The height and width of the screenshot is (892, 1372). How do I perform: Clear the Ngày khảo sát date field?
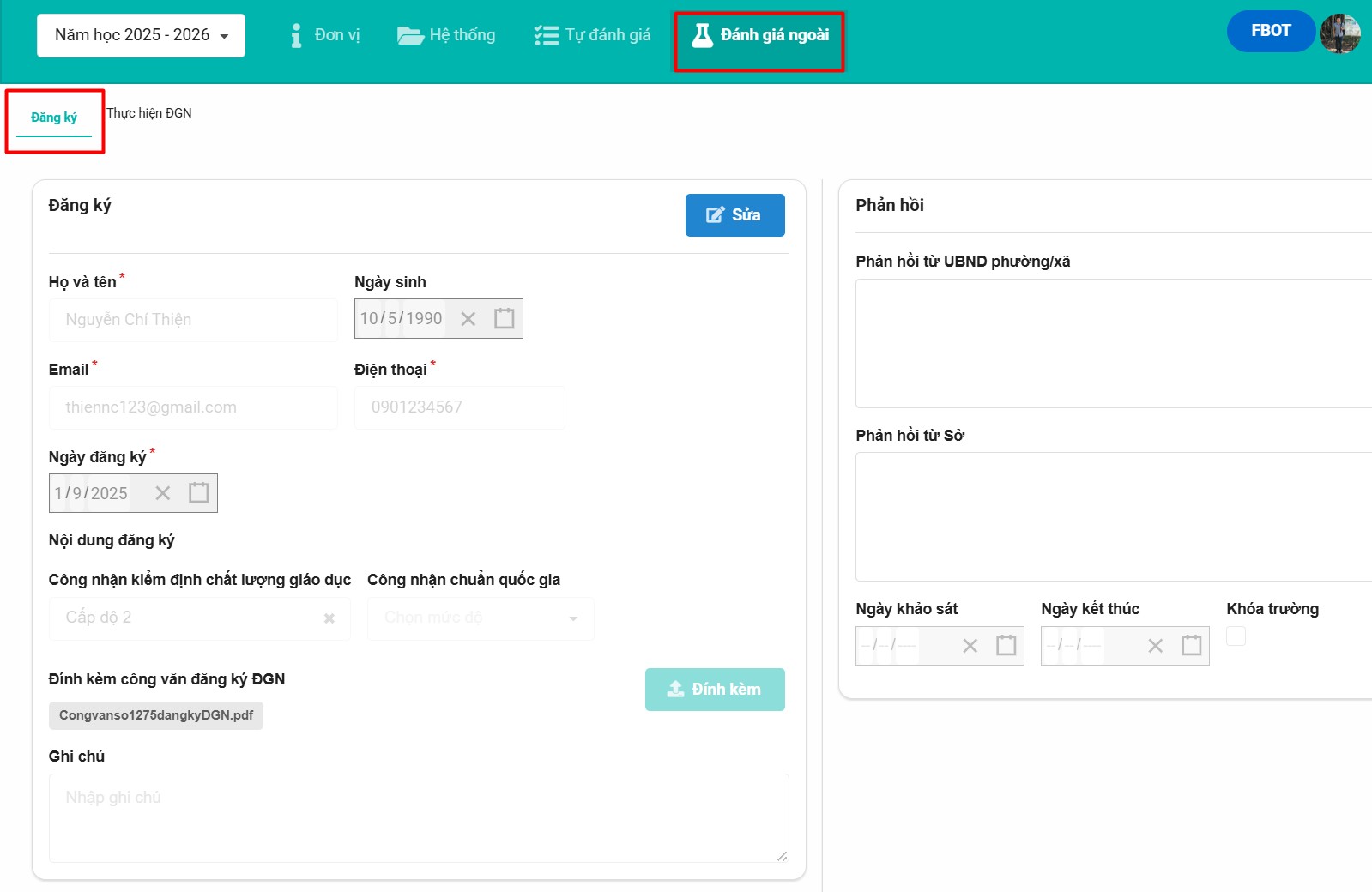click(970, 646)
